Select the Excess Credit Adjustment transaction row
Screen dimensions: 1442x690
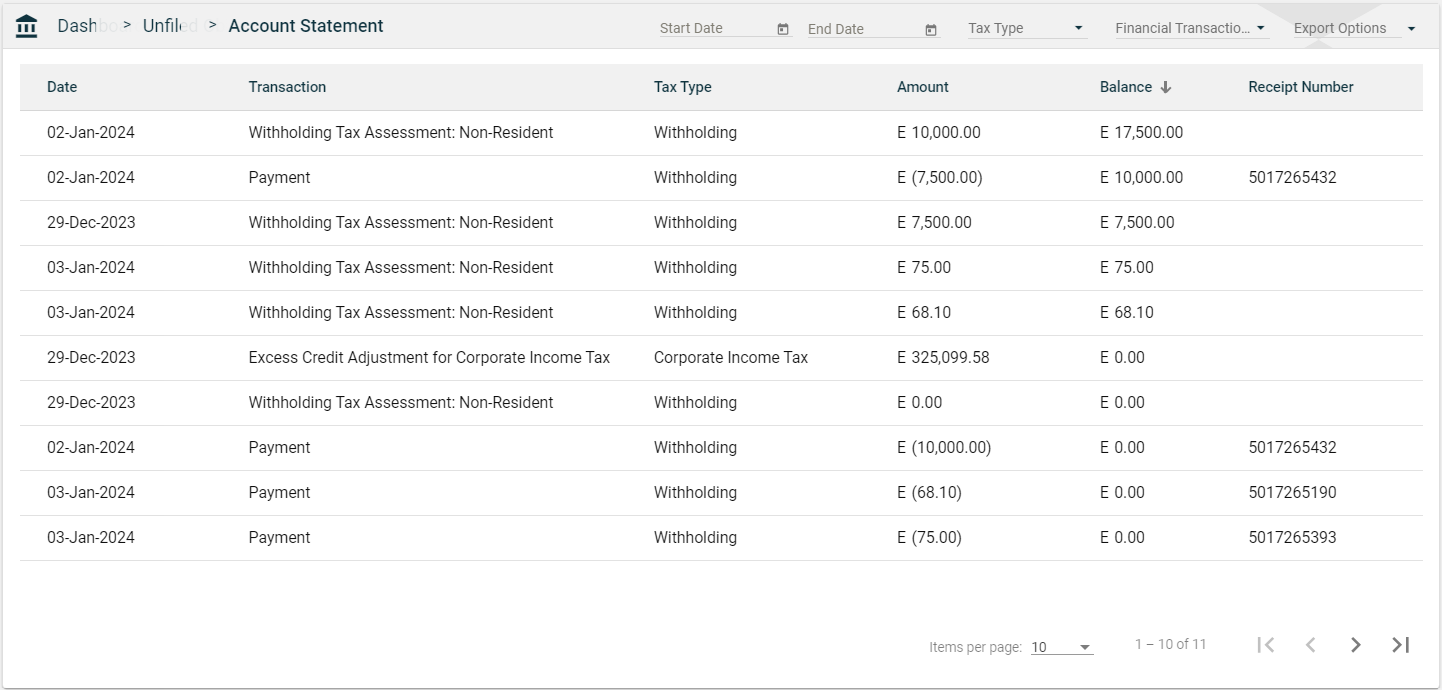[429, 358]
